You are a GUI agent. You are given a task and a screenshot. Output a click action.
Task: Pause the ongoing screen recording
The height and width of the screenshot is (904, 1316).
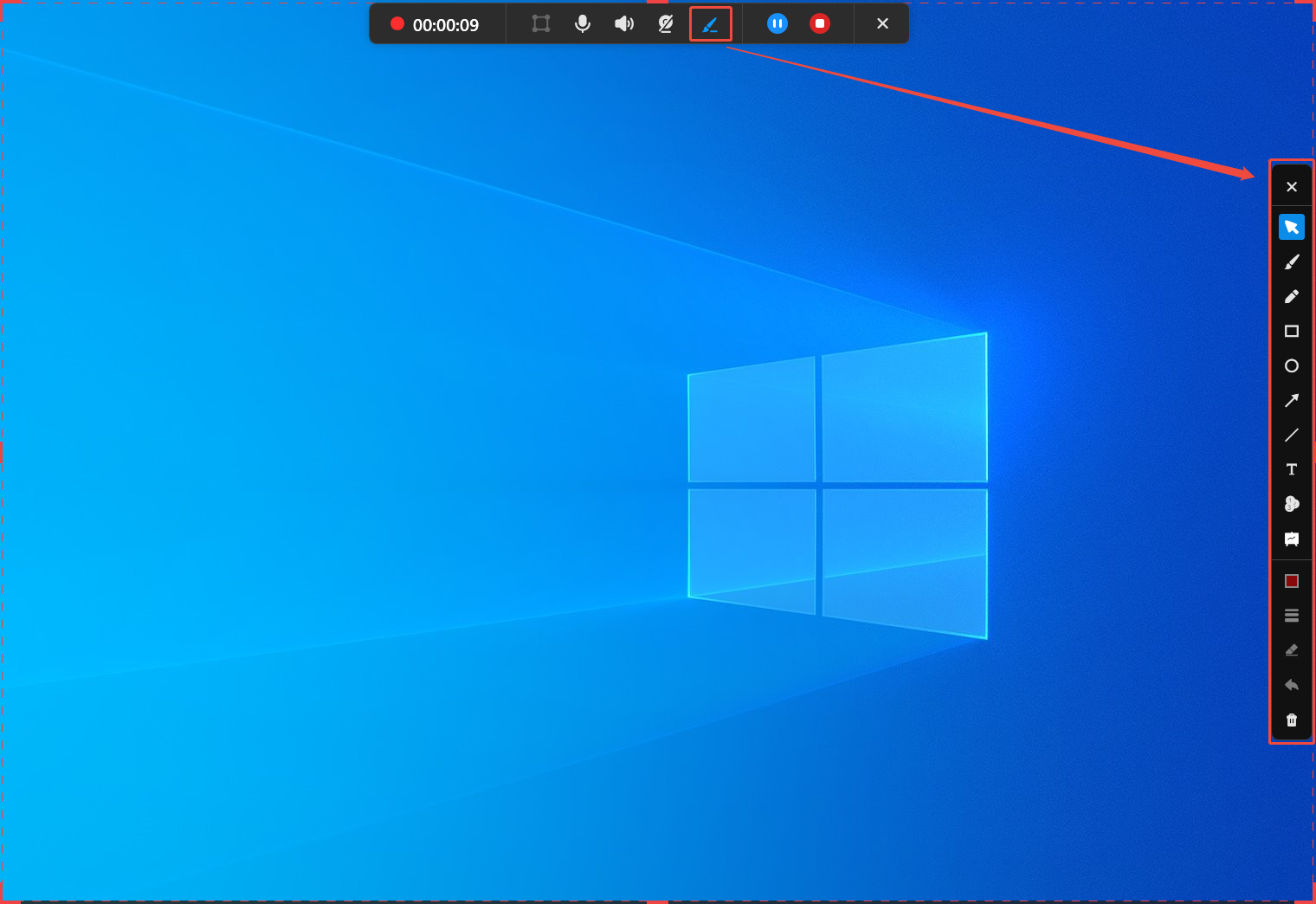[777, 23]
